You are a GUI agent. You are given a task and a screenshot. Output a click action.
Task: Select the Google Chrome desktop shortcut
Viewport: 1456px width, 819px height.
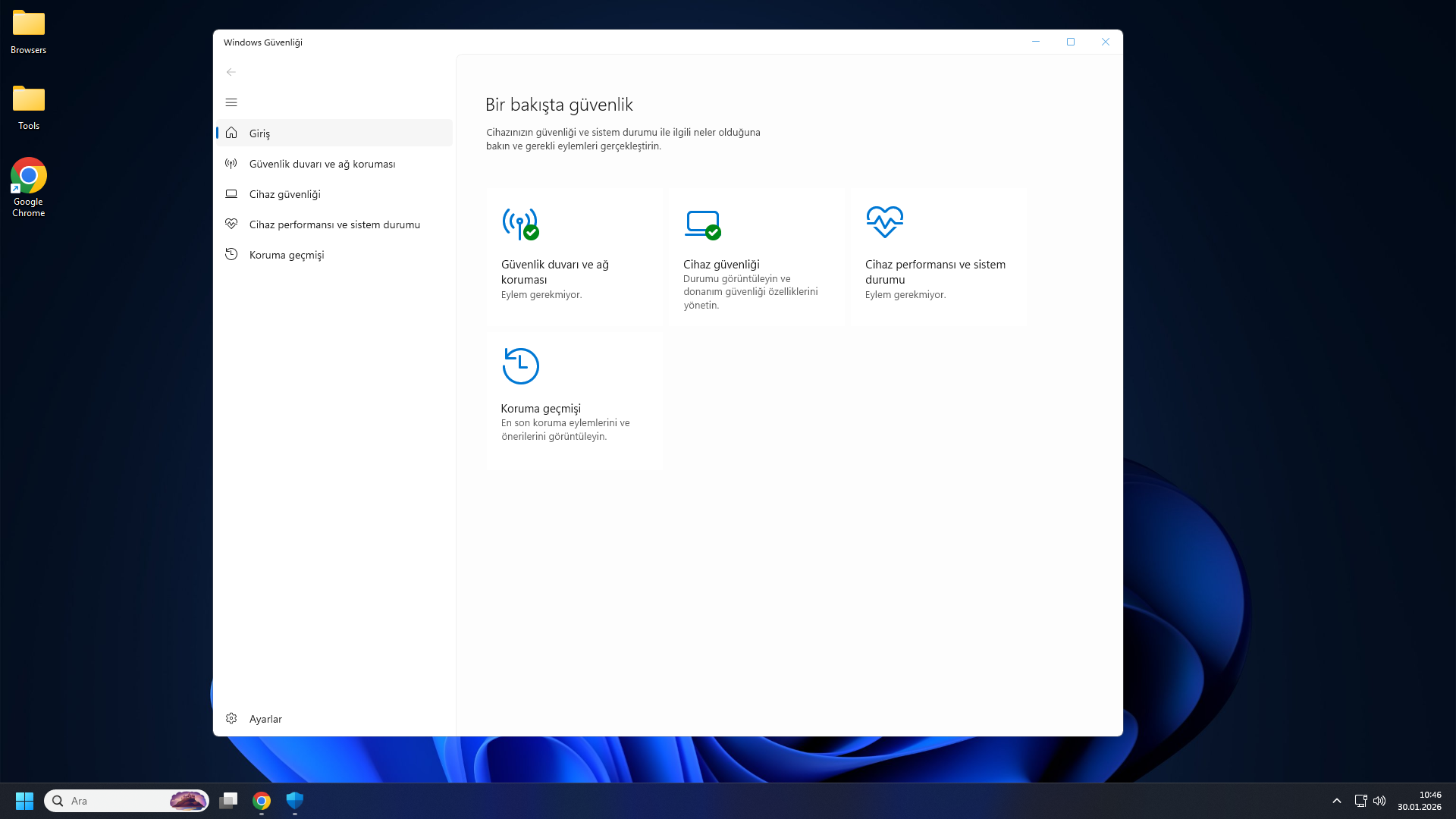click(29, 187)
